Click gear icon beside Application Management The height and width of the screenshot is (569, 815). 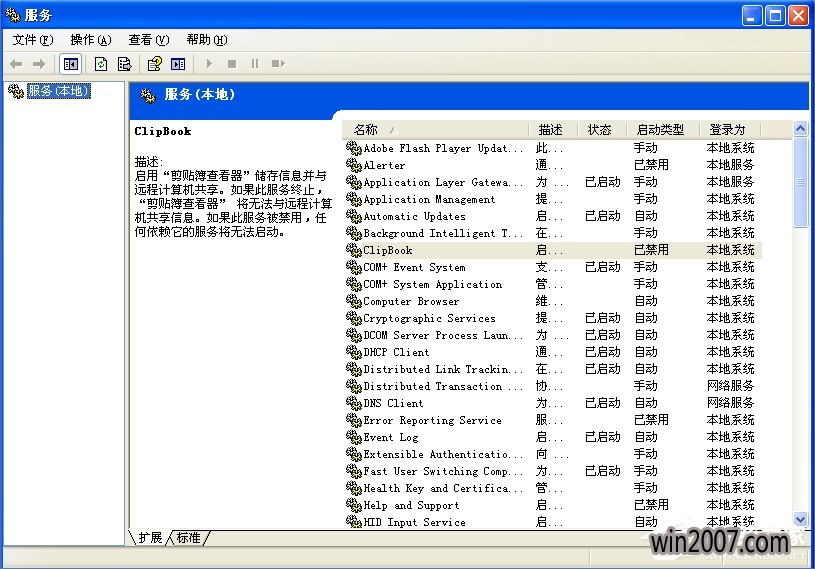tap(353, 199)
